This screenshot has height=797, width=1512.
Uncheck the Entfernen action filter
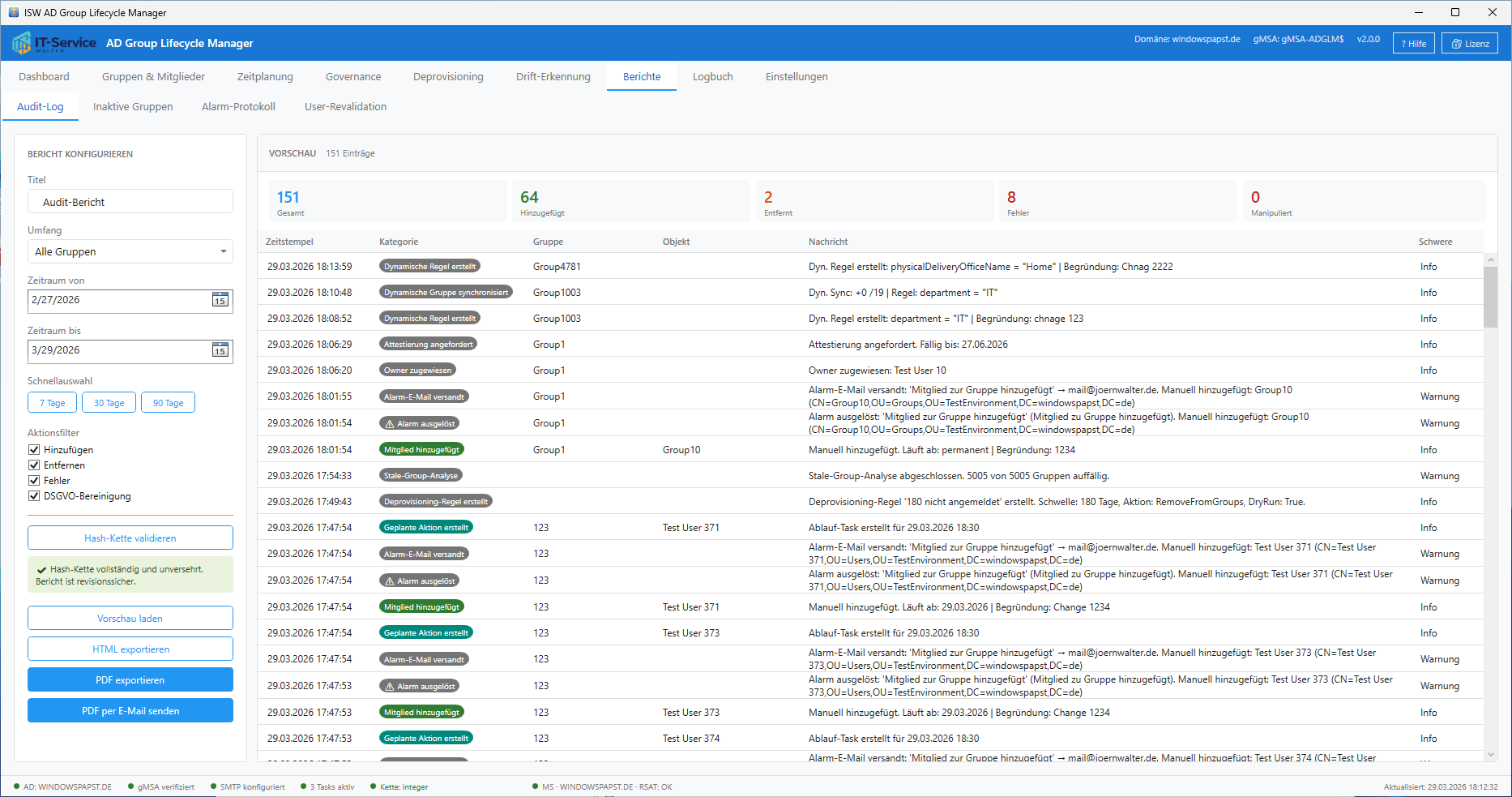[x=34, y=465]
